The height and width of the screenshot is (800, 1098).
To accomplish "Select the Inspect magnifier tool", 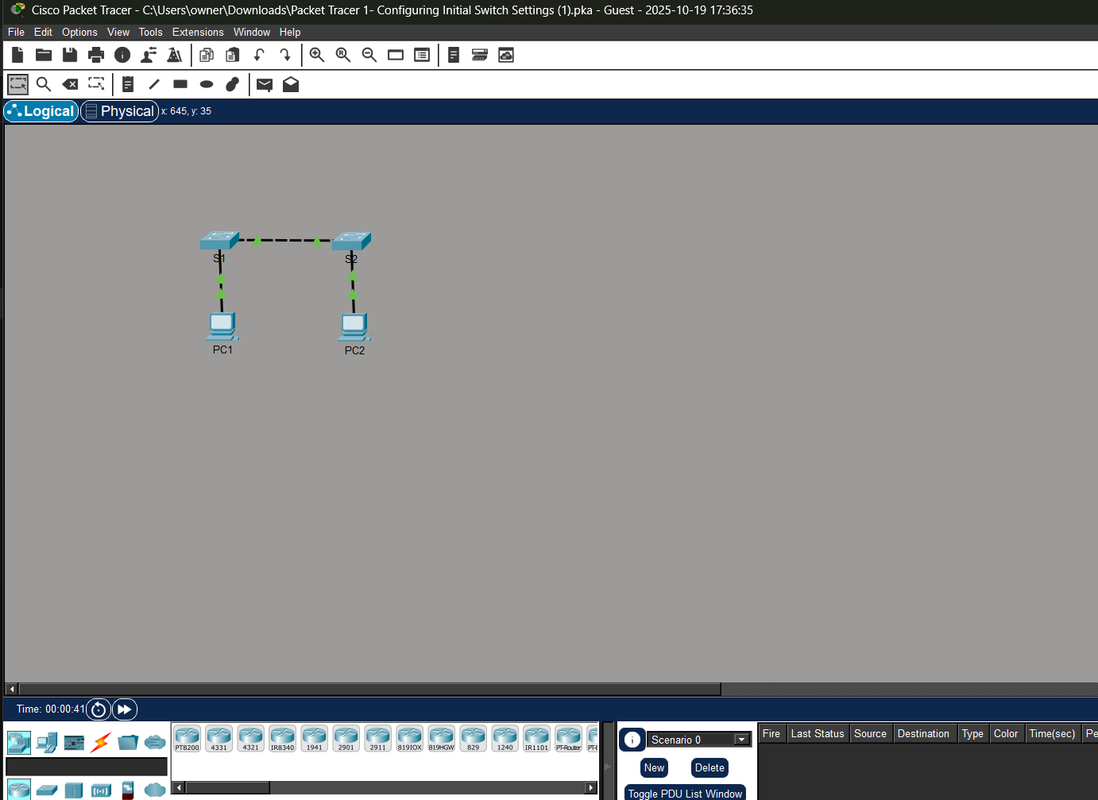I will 43,85.
